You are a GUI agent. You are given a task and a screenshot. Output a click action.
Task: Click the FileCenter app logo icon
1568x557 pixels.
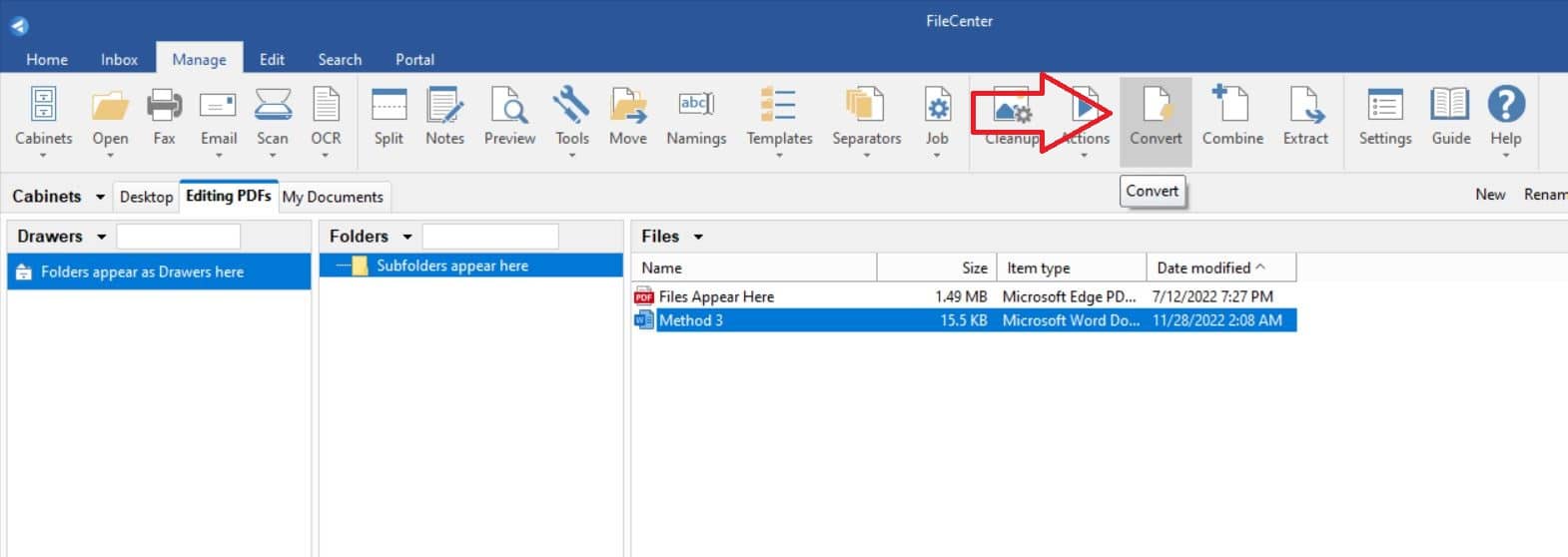pyautogui.click(x=19, y=26)
